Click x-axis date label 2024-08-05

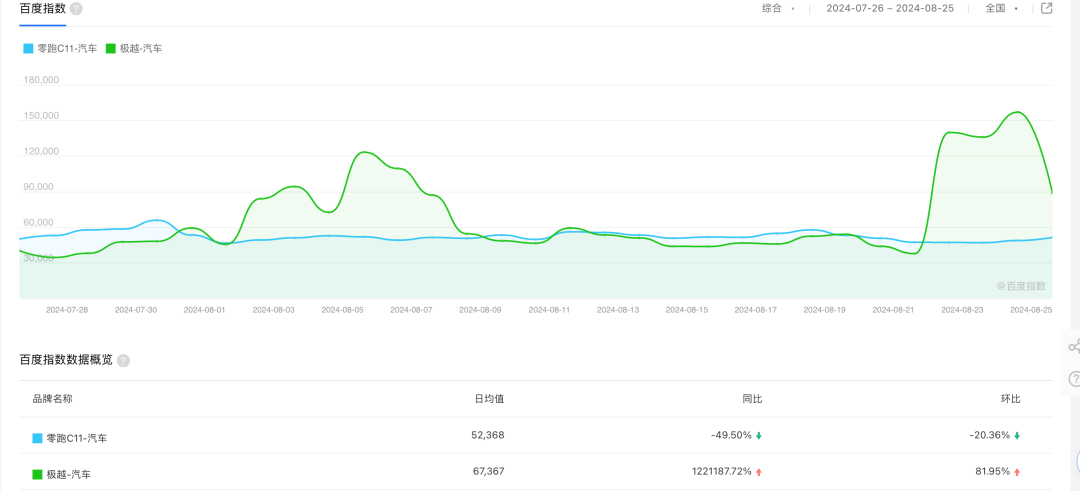click(x=342, y=310)
